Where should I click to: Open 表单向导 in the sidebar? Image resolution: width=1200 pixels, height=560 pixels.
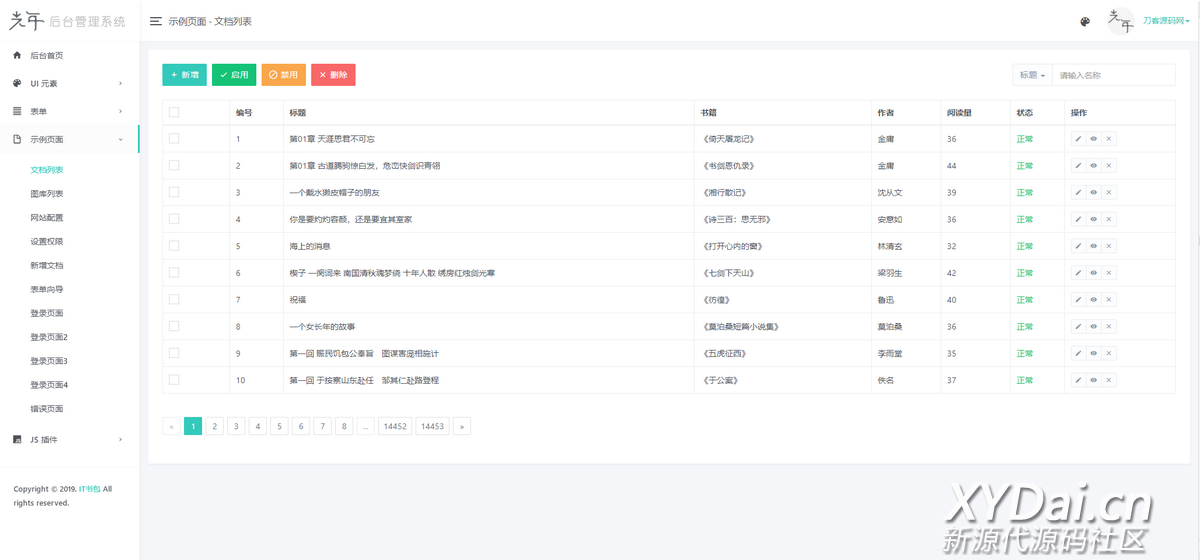pos(47,290)
